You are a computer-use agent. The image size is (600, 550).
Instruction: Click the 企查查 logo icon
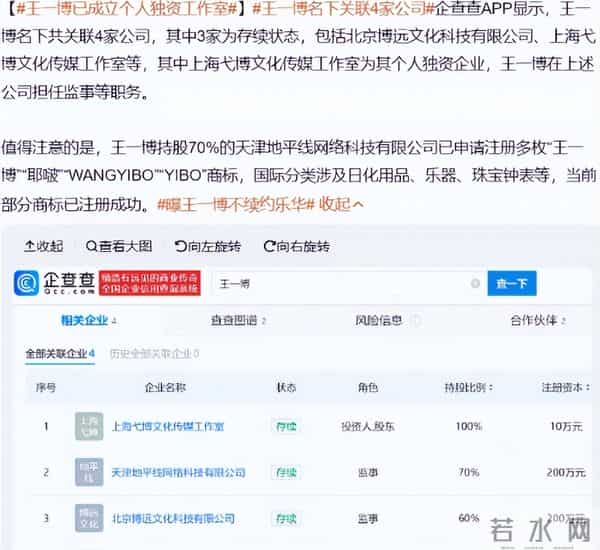26,283
